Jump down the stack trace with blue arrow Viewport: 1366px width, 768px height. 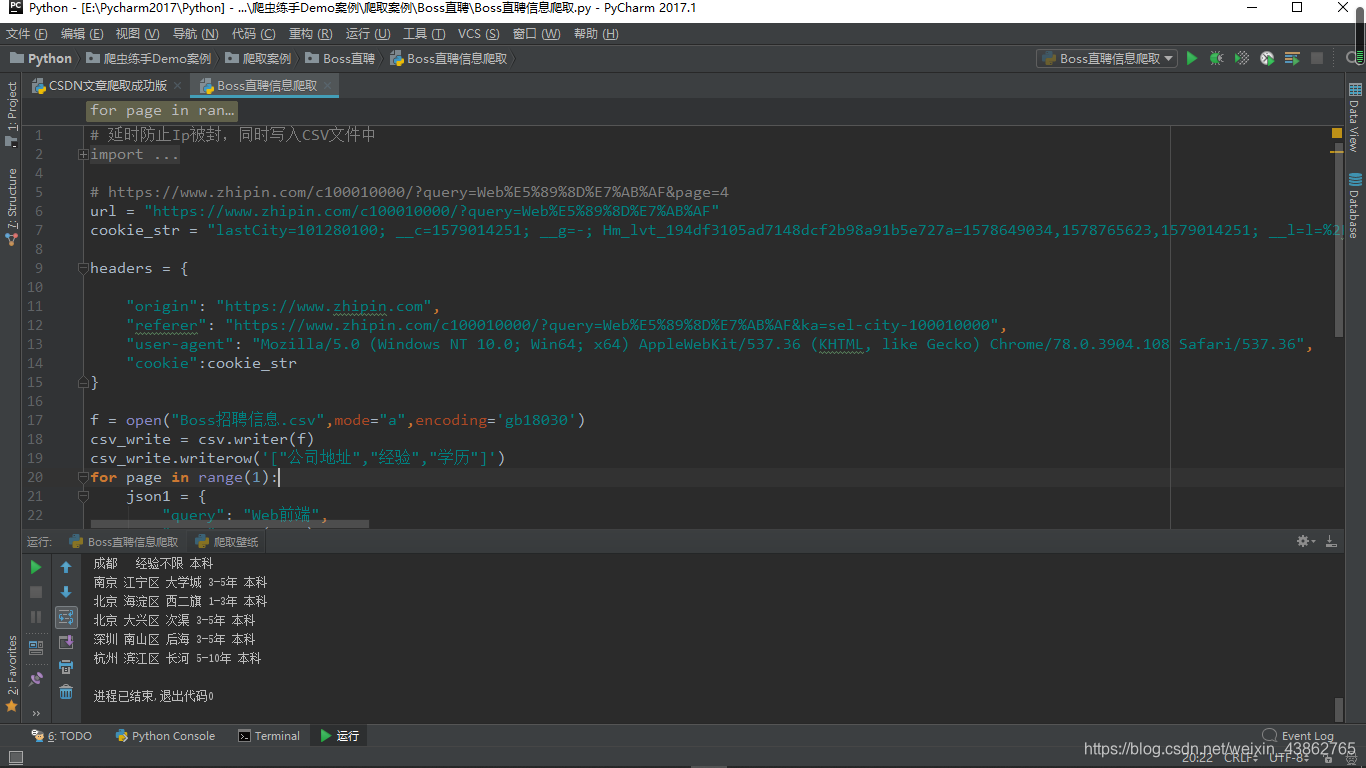coord(66,592)
